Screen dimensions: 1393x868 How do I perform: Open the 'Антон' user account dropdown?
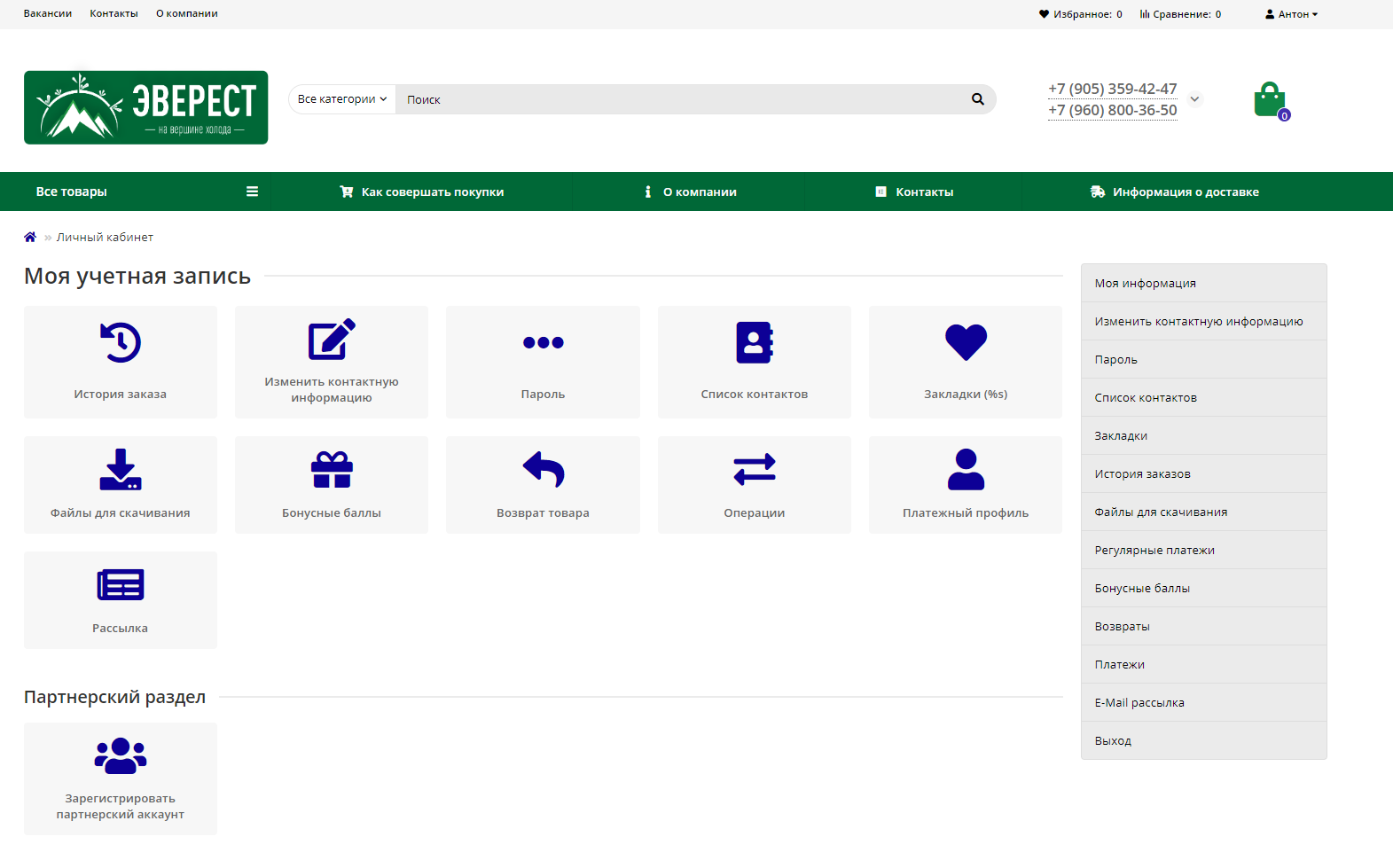1291,14
